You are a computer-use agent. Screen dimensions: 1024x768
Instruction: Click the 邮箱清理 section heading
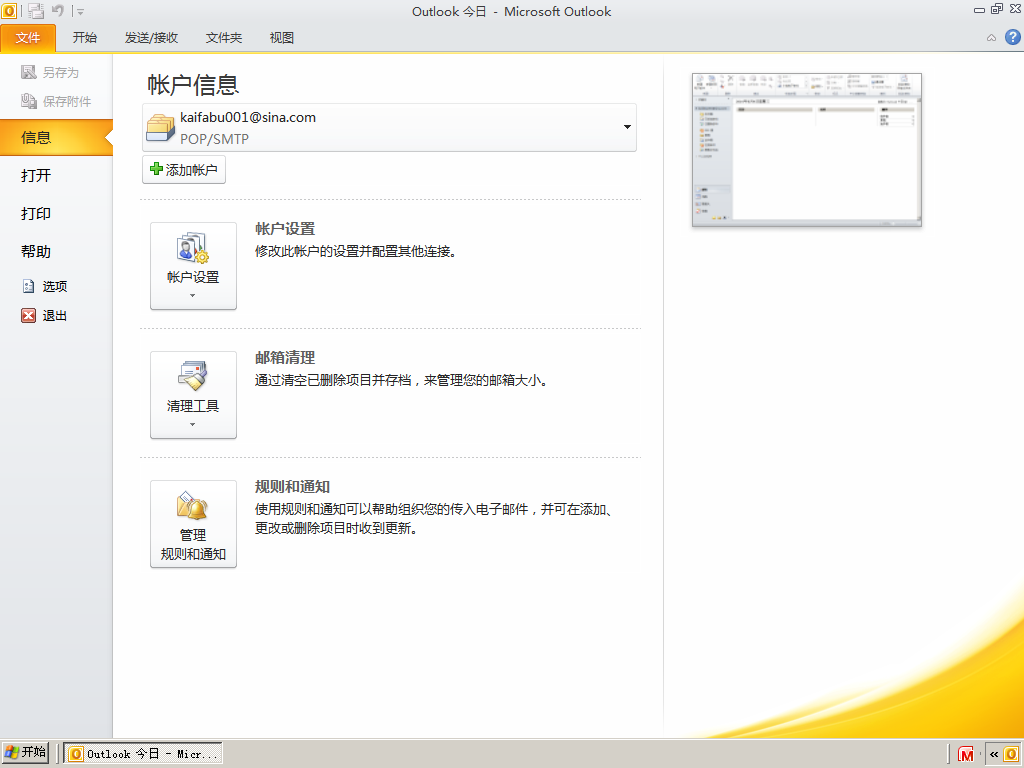[285, 358]
